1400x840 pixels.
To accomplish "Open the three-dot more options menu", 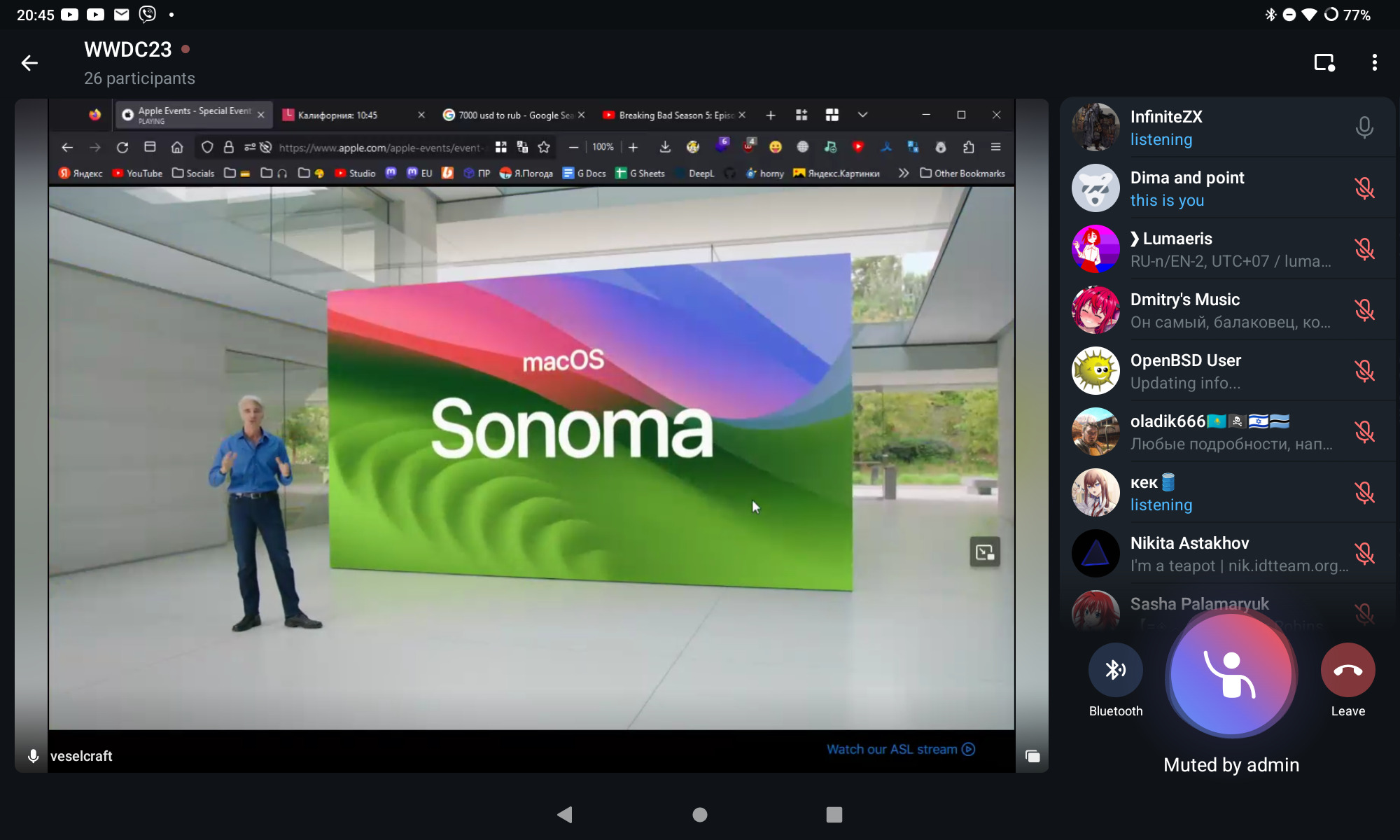I will coord(1374,63).
